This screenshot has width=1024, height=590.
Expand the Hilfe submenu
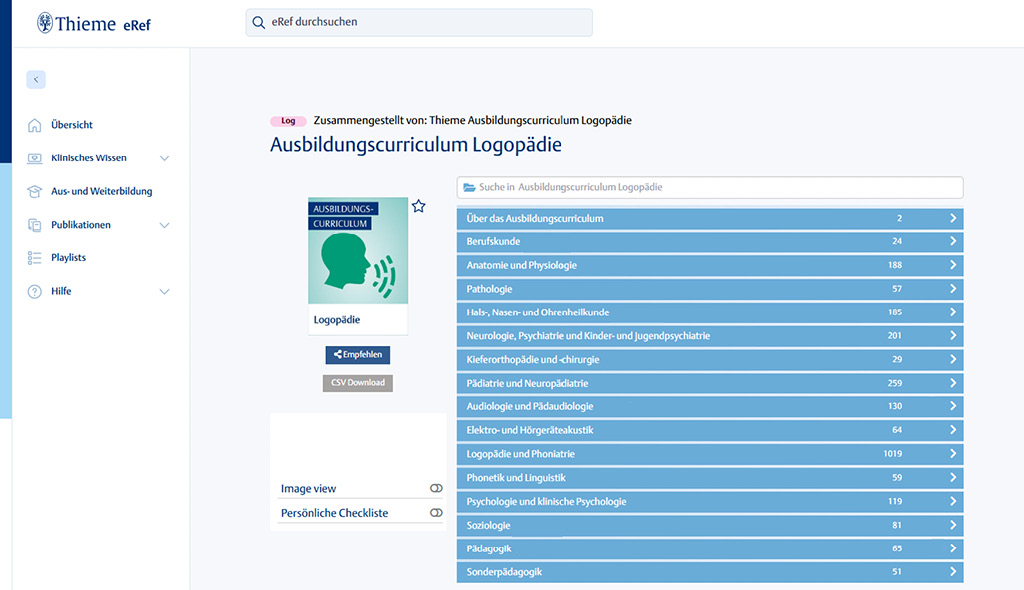pos(165,291)
